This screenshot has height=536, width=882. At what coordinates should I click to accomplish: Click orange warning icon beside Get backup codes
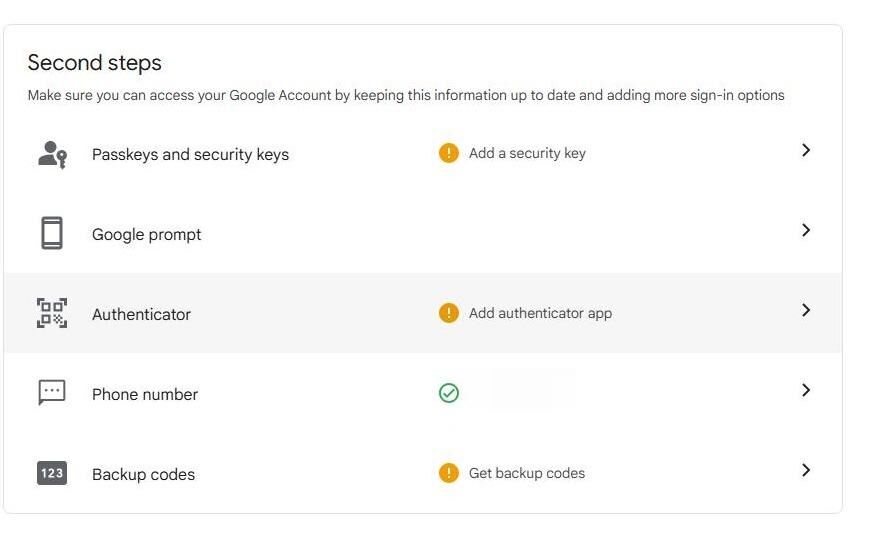tap(448, 473)
